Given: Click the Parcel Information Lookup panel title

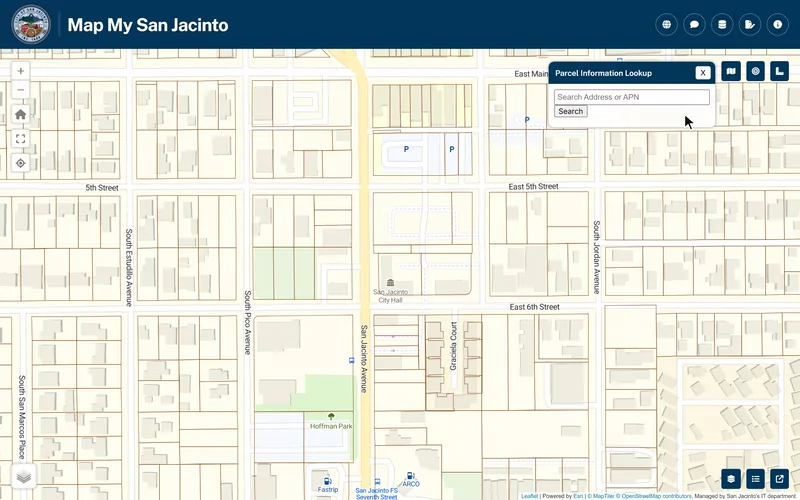Looking at the screenshot, I should click(604, 73).
